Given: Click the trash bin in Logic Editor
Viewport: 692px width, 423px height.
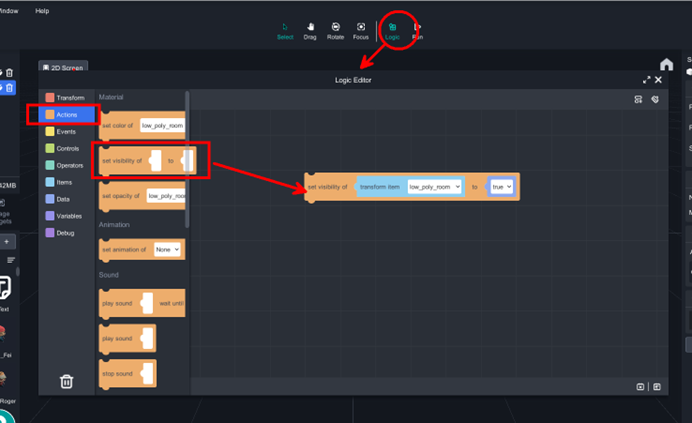Looking at the screenshot, I should (x=66, y=381).
